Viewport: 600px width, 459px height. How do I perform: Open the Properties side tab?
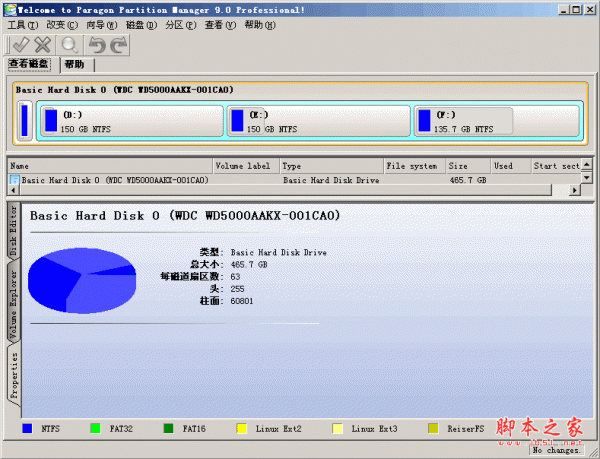point(14,375)
